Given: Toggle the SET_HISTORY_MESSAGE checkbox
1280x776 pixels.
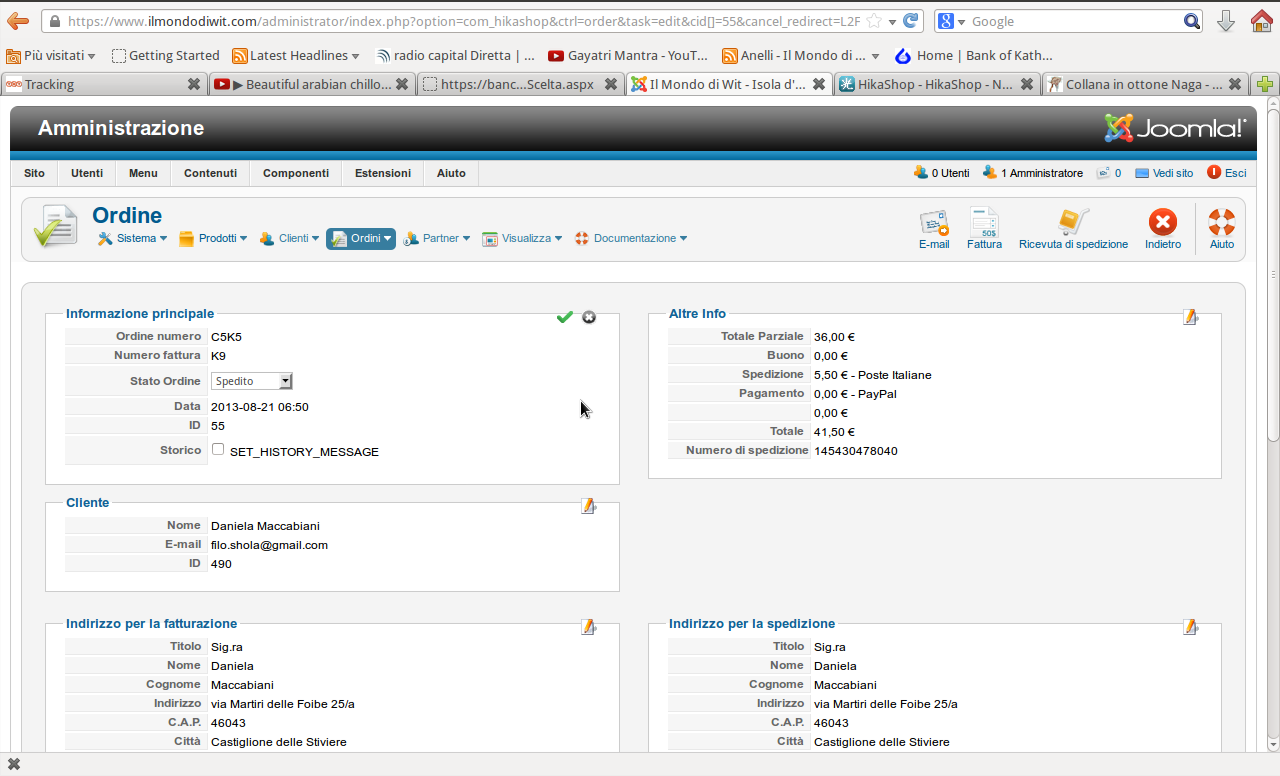Looking at the screenshot, I should [218, 450].
